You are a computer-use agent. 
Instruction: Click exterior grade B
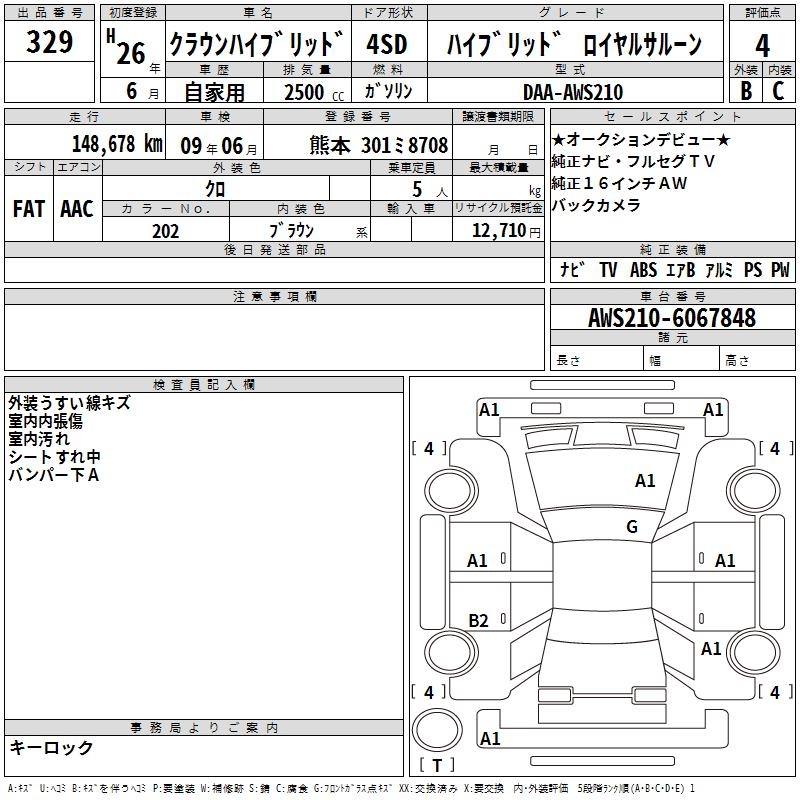pyautogui.click(x=746, y=91)
